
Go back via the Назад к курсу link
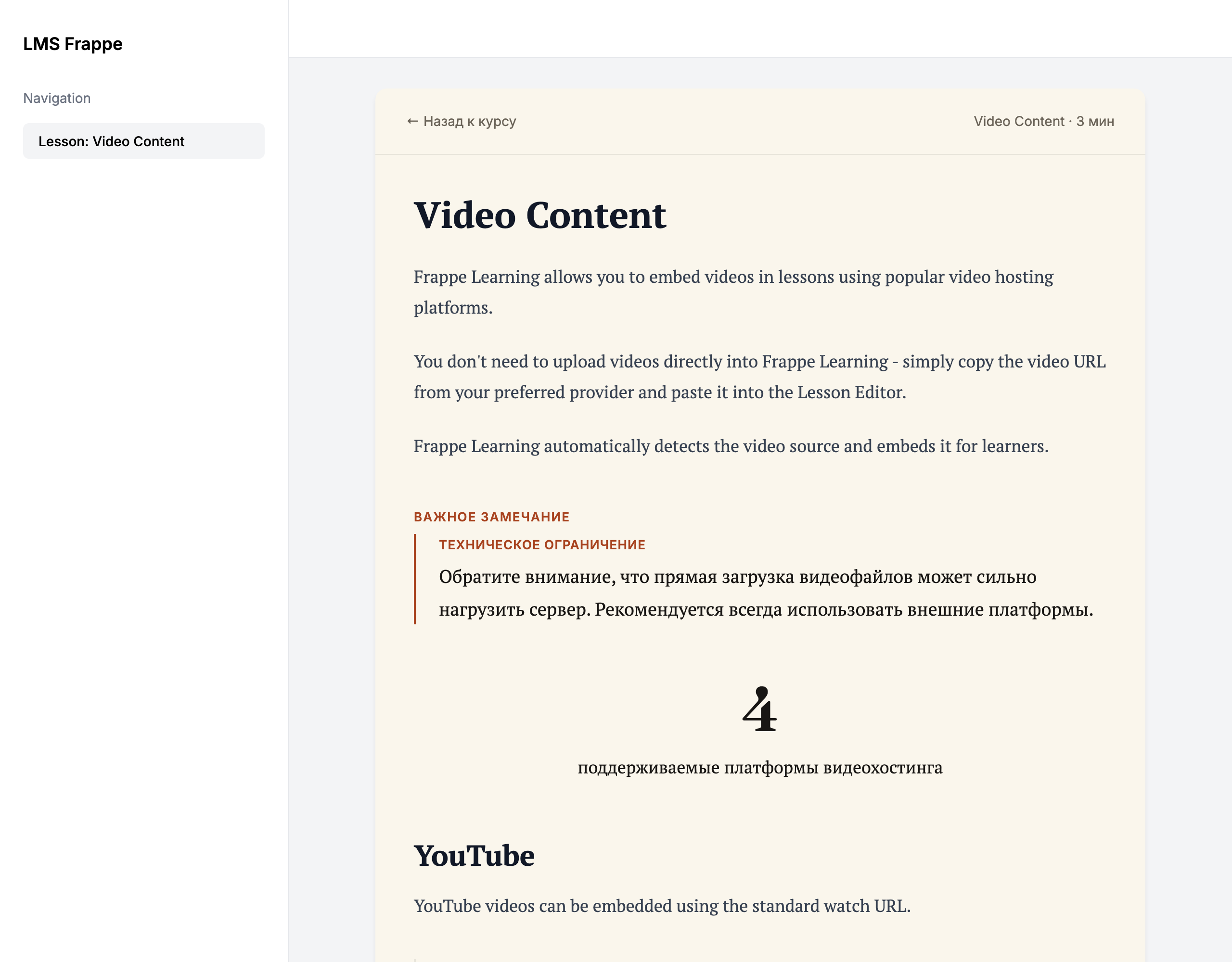pos(462,121)
